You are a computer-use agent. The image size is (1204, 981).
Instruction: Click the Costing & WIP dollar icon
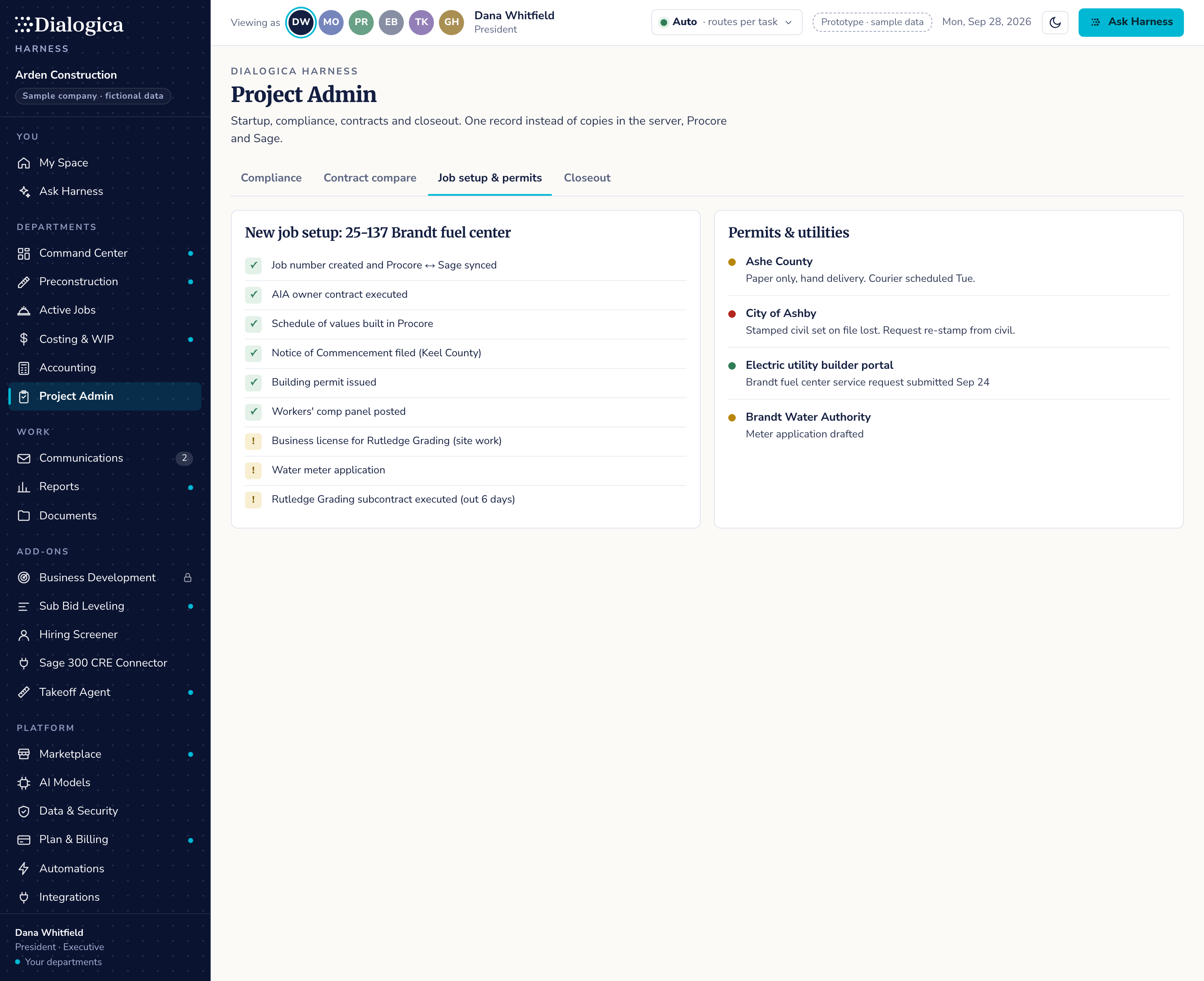24,339
